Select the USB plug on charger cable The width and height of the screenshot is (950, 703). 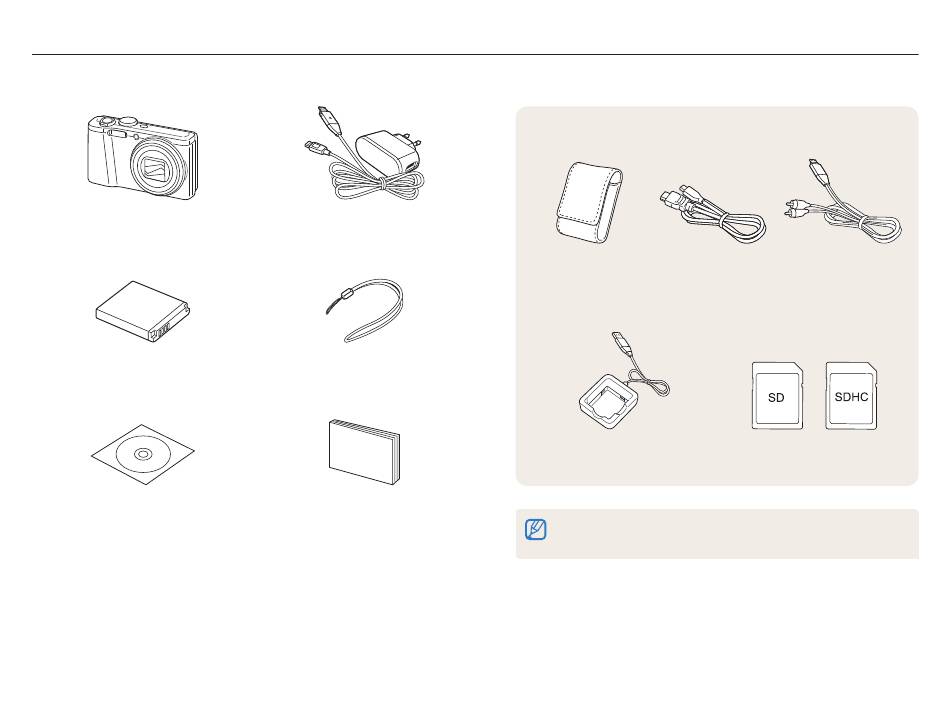(x=620, y=342)
